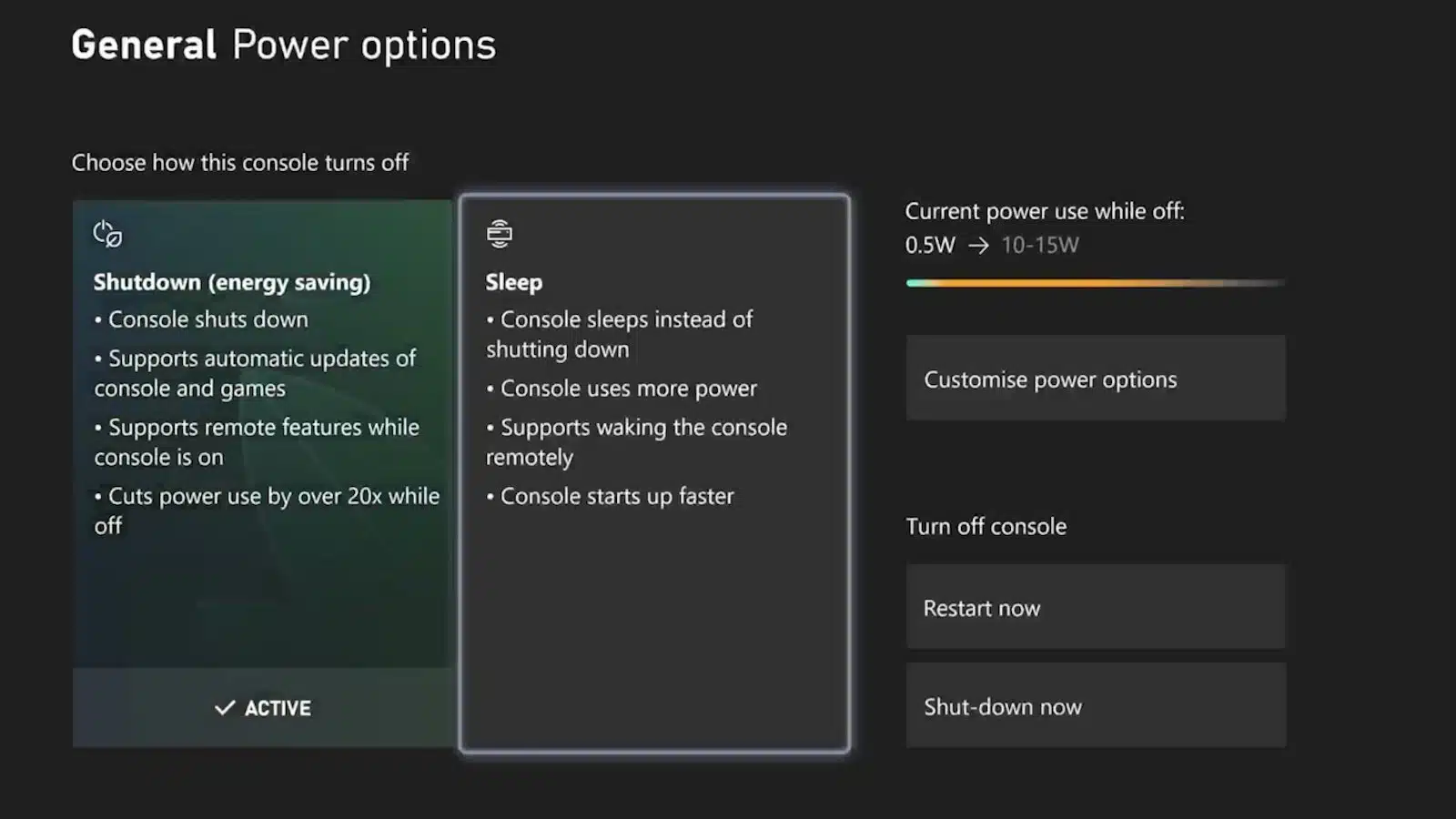
Task: Click Shut-down now
Action: point(1095,705)
